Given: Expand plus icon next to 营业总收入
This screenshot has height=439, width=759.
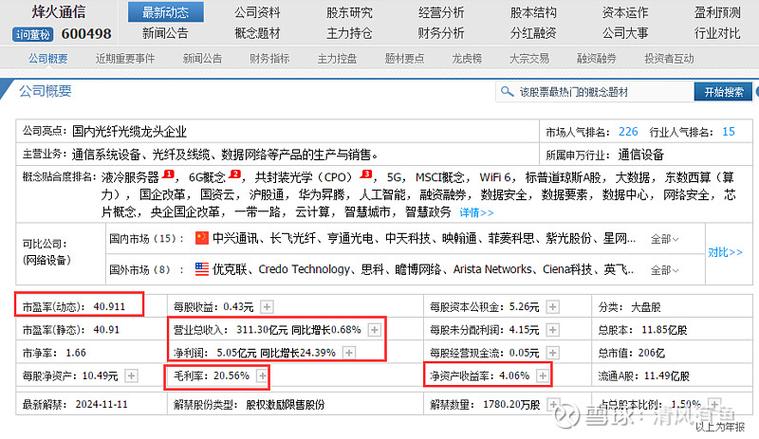Looking at the screenshot, I should click(374, 330).
